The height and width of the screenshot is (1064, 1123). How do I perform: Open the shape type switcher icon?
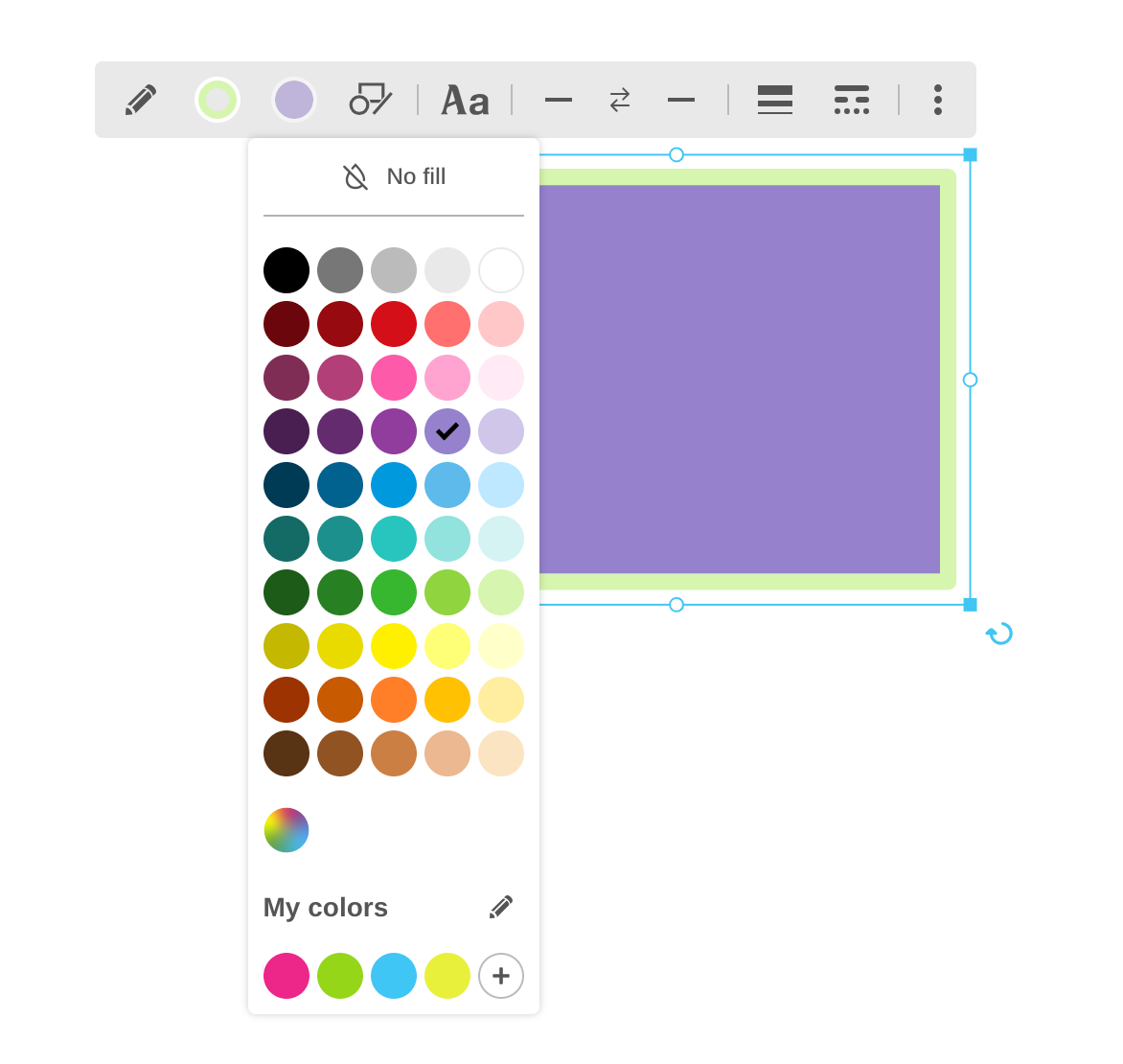point(370,100)
